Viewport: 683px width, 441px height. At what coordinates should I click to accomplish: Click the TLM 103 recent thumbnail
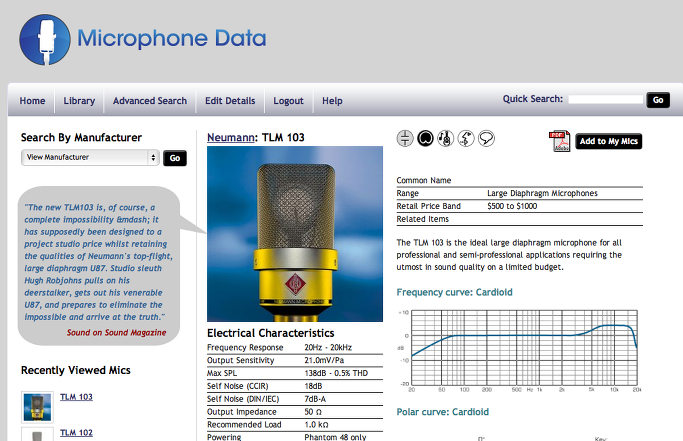pos(37,407)
